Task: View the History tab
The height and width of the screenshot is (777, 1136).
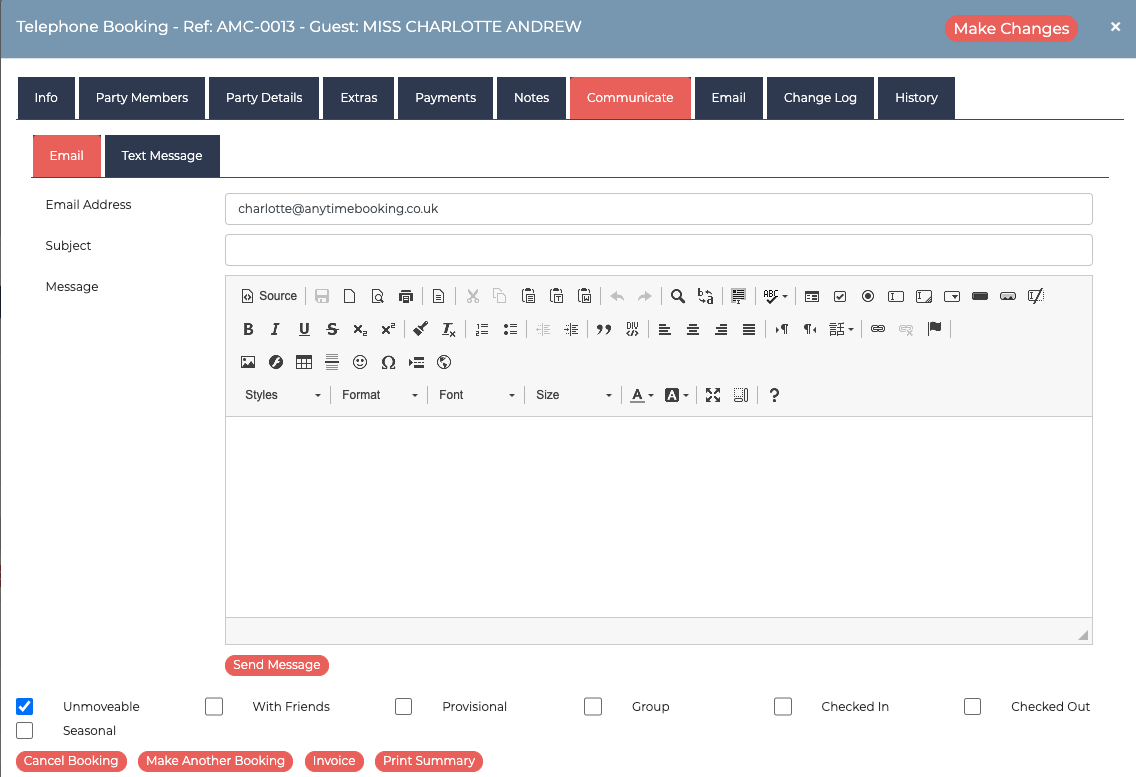Action: pyautogui.click(x=916, y=98)
